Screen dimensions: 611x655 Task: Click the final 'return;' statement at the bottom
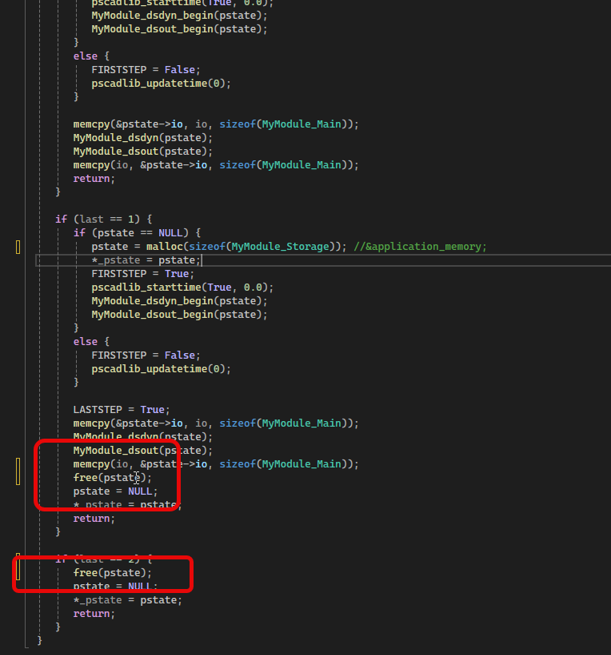click(x=93, y=613)
